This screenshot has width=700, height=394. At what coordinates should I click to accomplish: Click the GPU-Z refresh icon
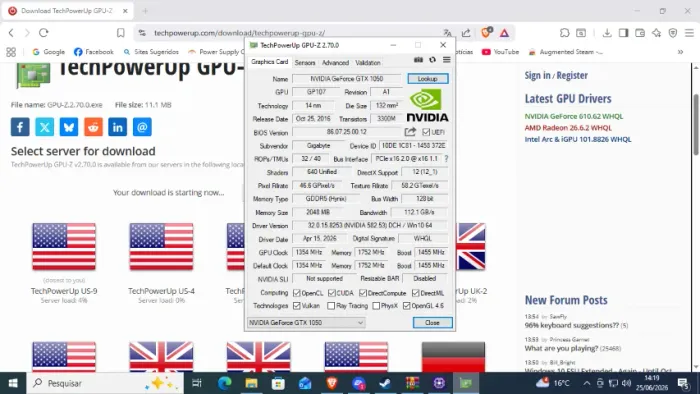click(433, 60)
